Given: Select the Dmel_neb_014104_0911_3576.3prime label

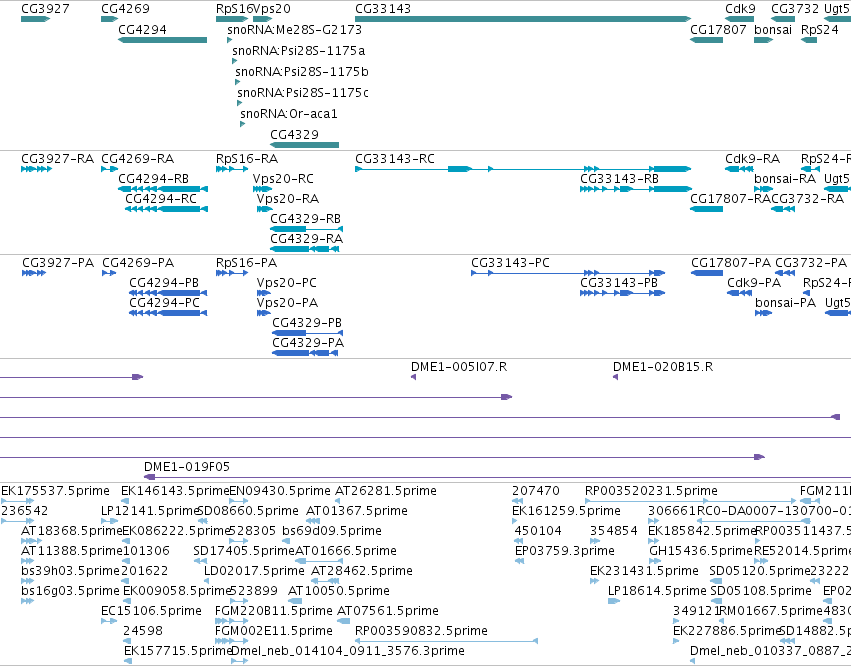Looking at the screenshot, I should (x=348, y=651).
